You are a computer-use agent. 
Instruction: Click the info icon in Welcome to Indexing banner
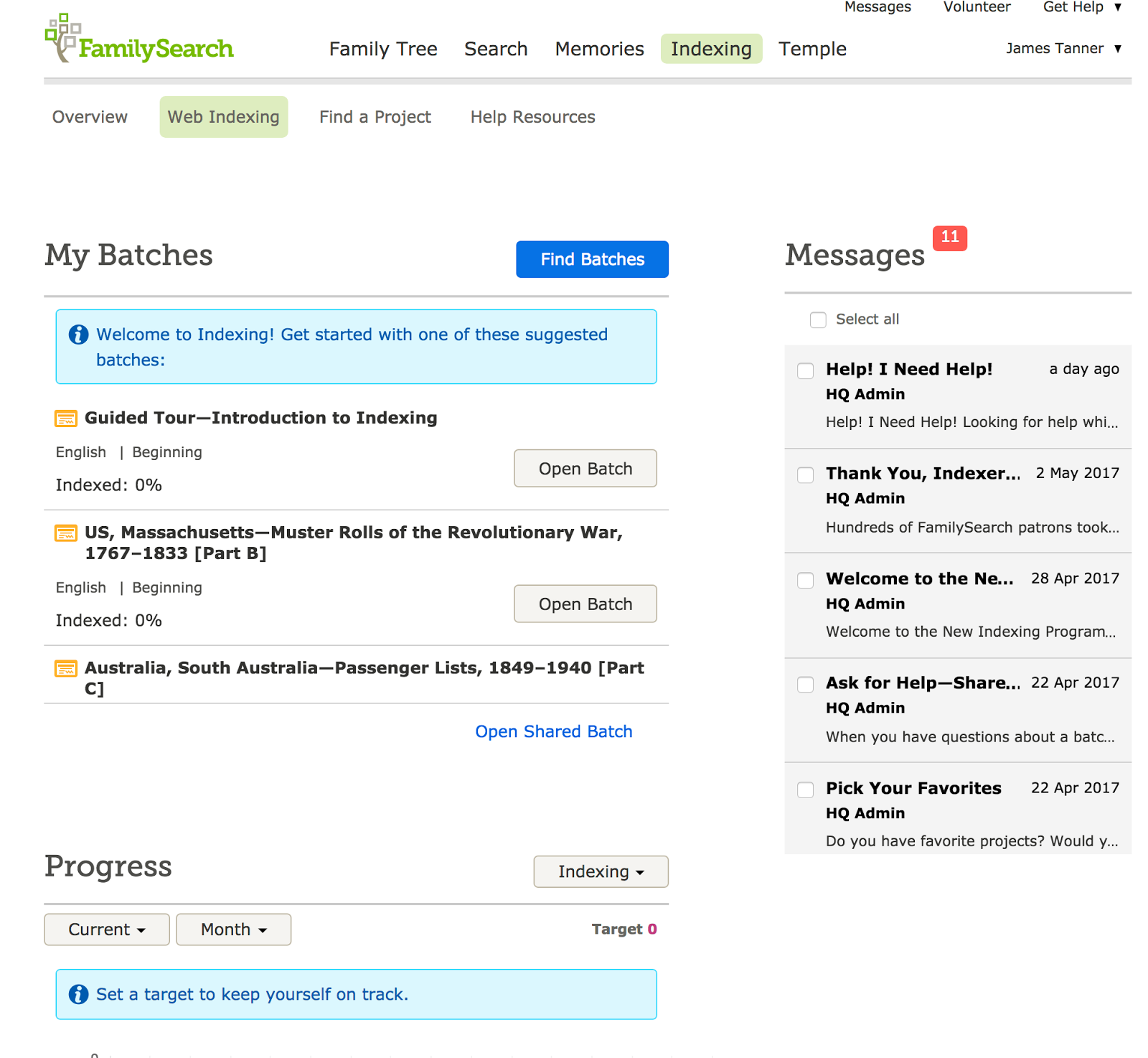tap(78, 334)
